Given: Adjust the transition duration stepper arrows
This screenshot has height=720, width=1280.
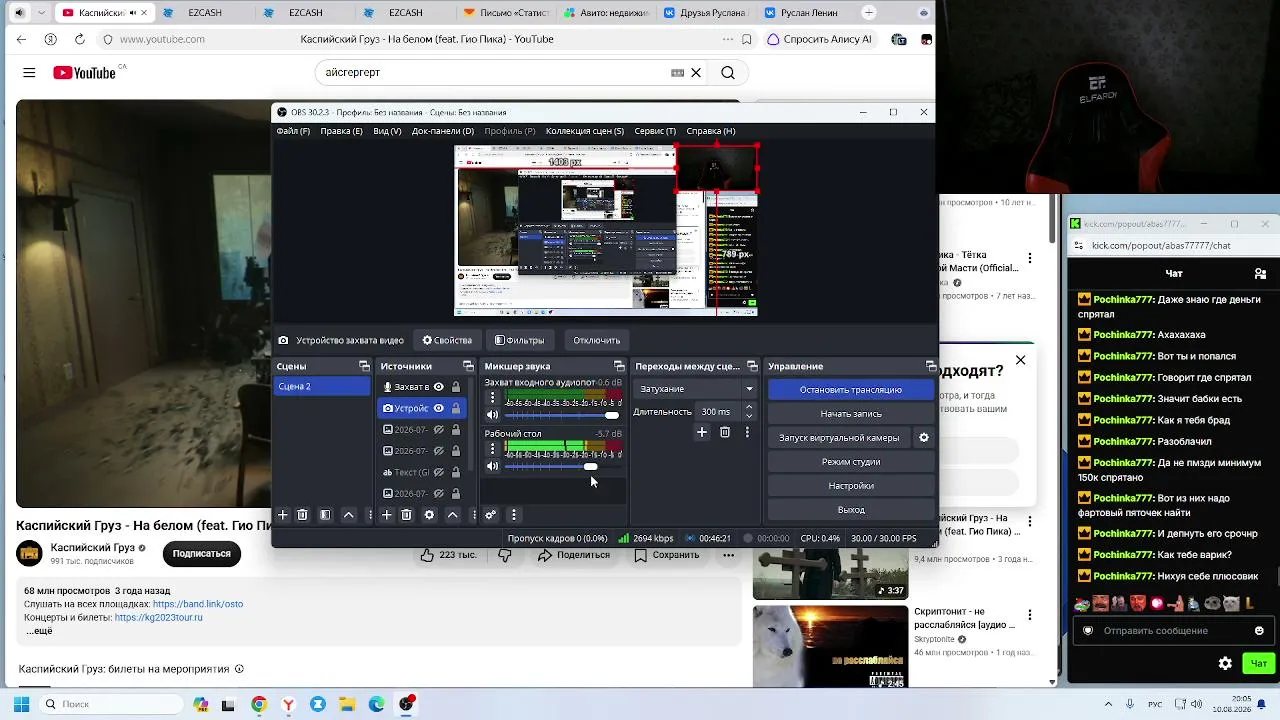Looking at the screenshot, I should tap(748, 412).
